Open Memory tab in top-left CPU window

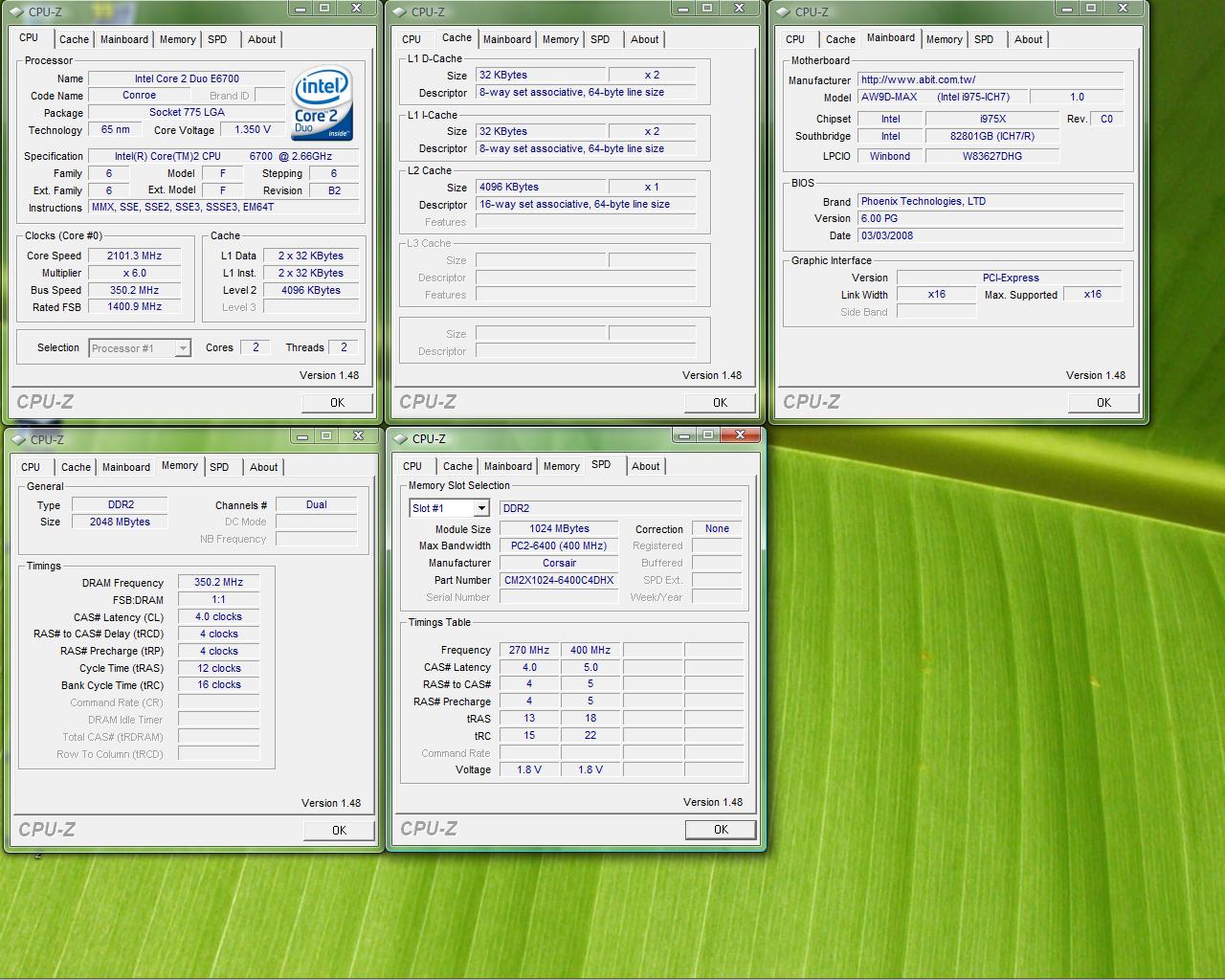(x=178, y=39)
